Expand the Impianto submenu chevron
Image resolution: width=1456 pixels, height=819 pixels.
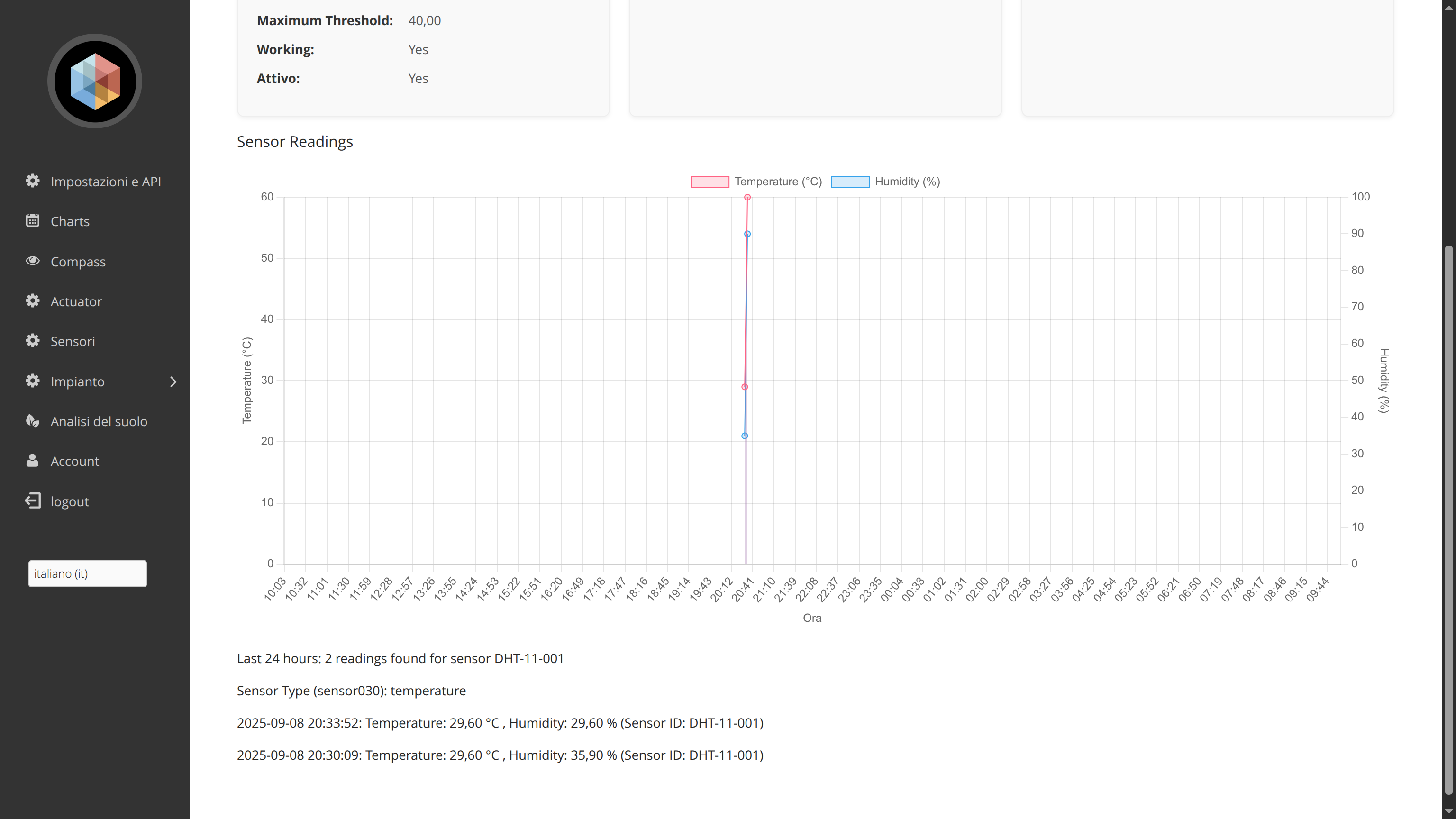pyautogui.click(x=173, y=382)
